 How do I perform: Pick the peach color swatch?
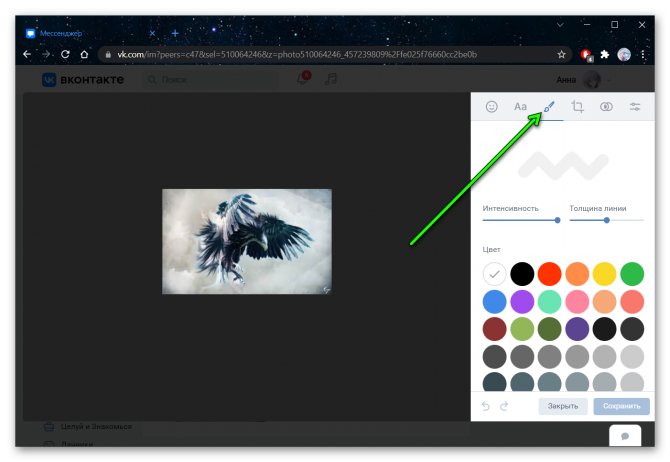[x=605, y=301]
